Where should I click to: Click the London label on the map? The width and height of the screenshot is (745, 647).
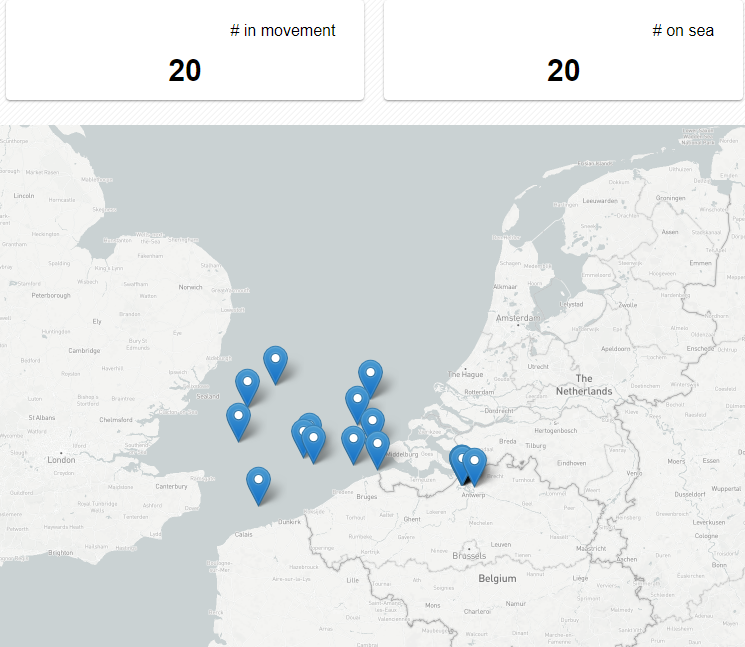(x=60, y=460)
